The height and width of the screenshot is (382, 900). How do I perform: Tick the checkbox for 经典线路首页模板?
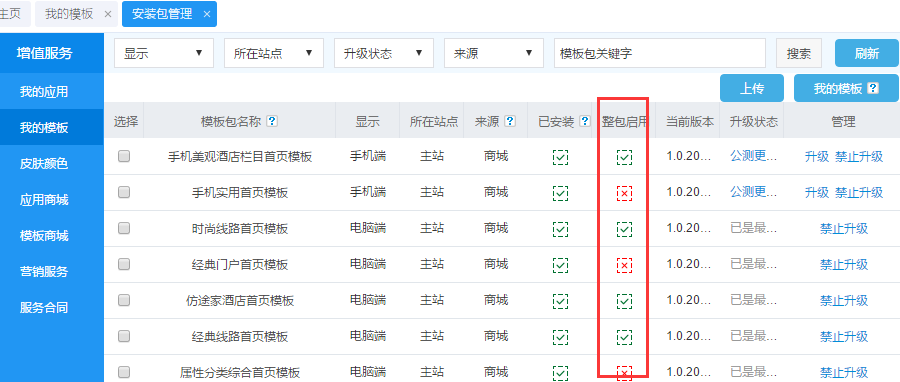click(x=124, y=336)
